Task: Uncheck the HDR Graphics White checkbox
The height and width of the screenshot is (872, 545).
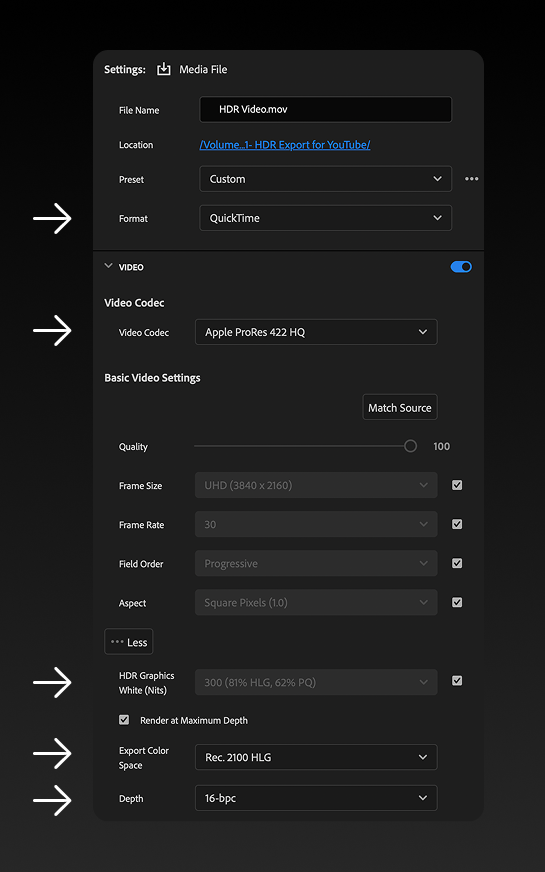Action: pos(457,681)
